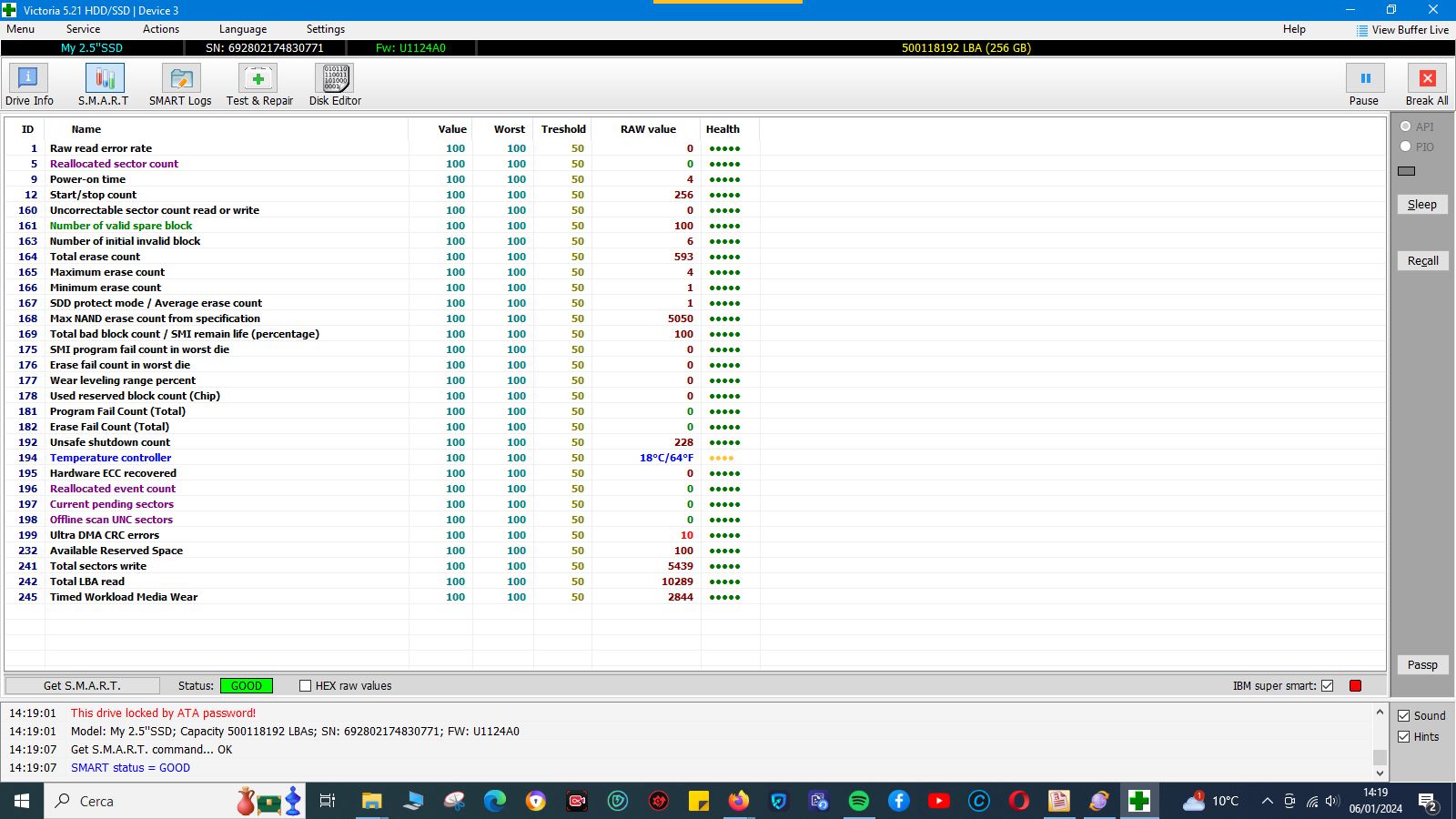1456x819 pixels.
Task: Click the Sleep button
Action: (1422, 205)
